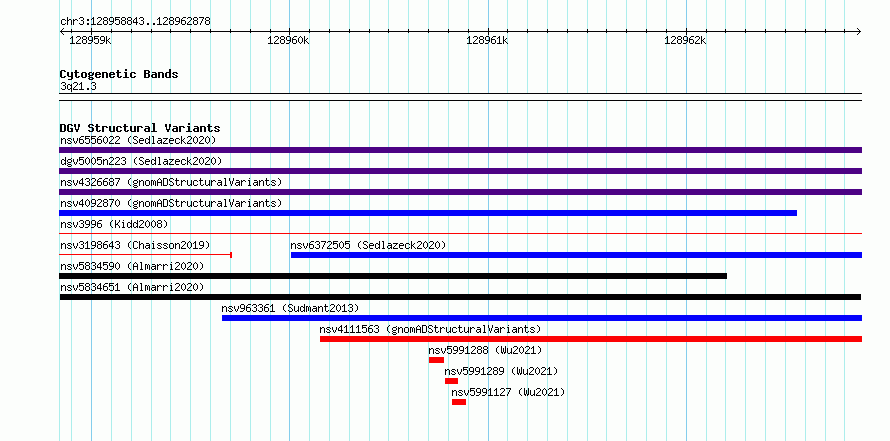Click the nsv963361 (Sudmant2013) label
Viewport: 890px width, 441px height.
(x=290, y=308)
